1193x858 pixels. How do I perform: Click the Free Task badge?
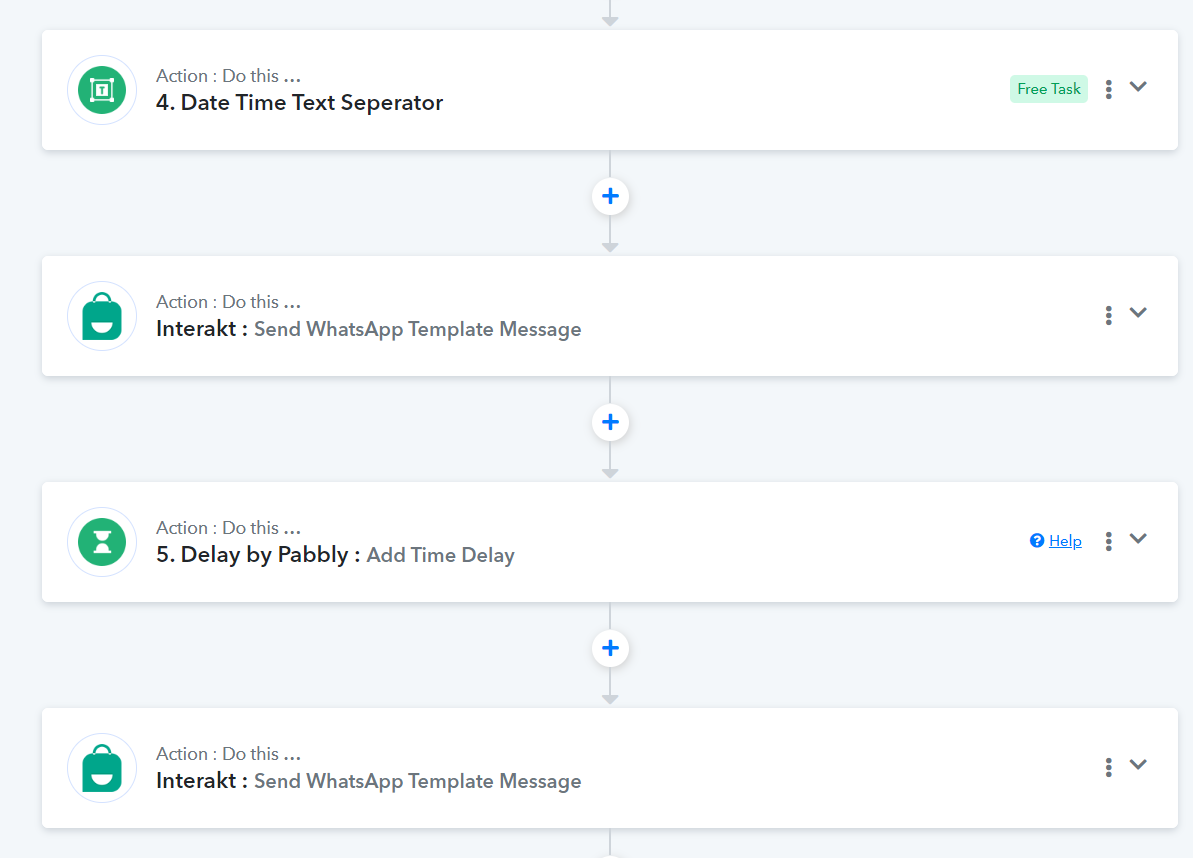click(x=1048, y=89)
